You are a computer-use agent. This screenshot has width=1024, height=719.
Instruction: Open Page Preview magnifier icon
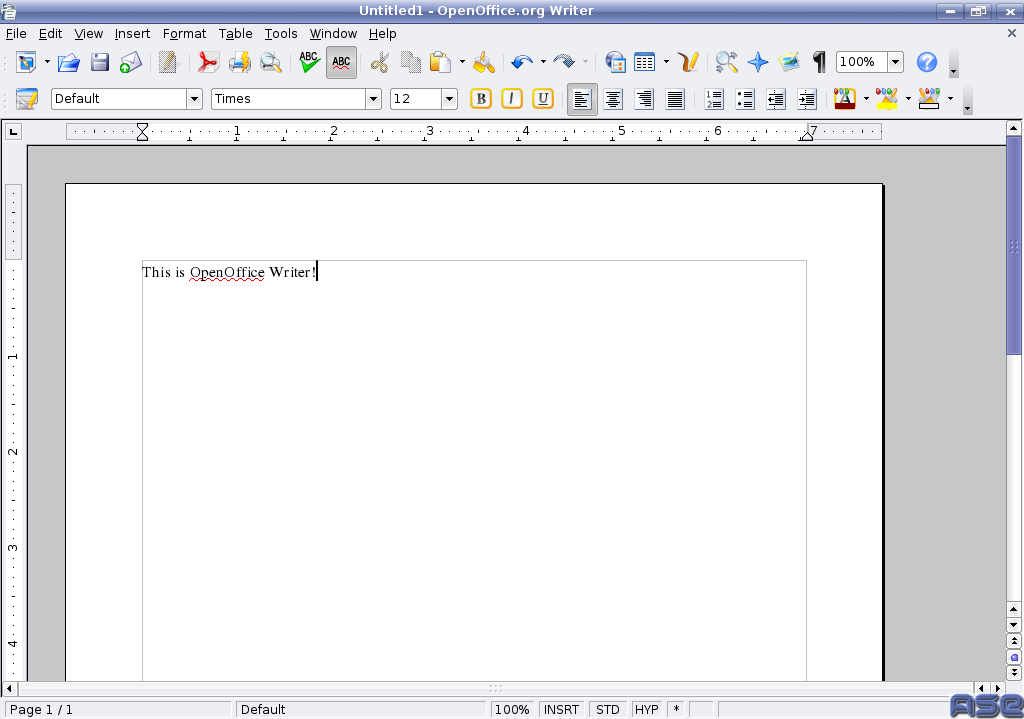tap(270, 62)
